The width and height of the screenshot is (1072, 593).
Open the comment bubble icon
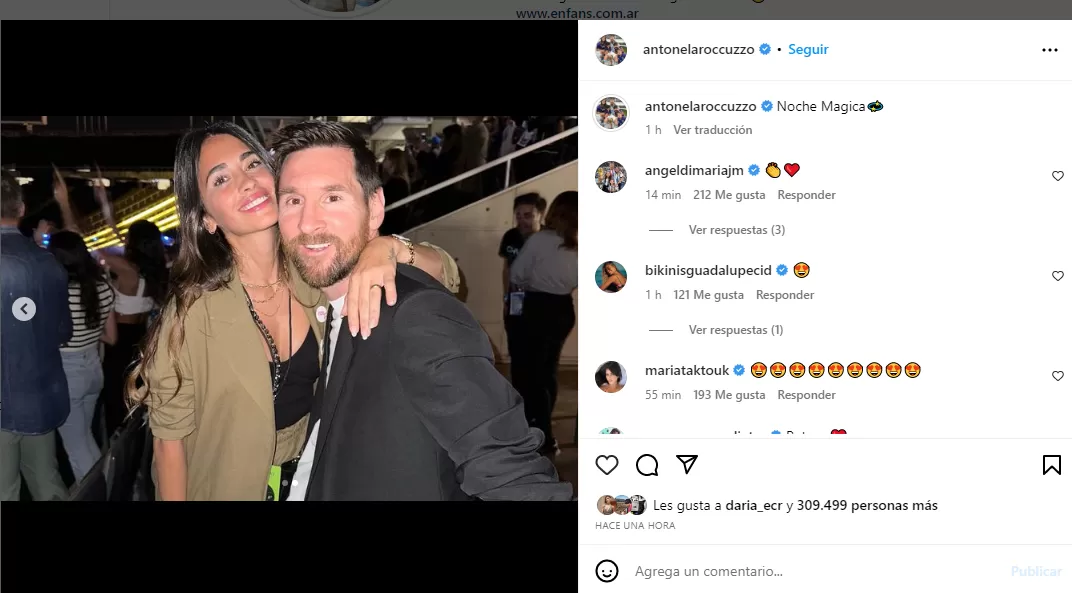[x=647, y=464]
